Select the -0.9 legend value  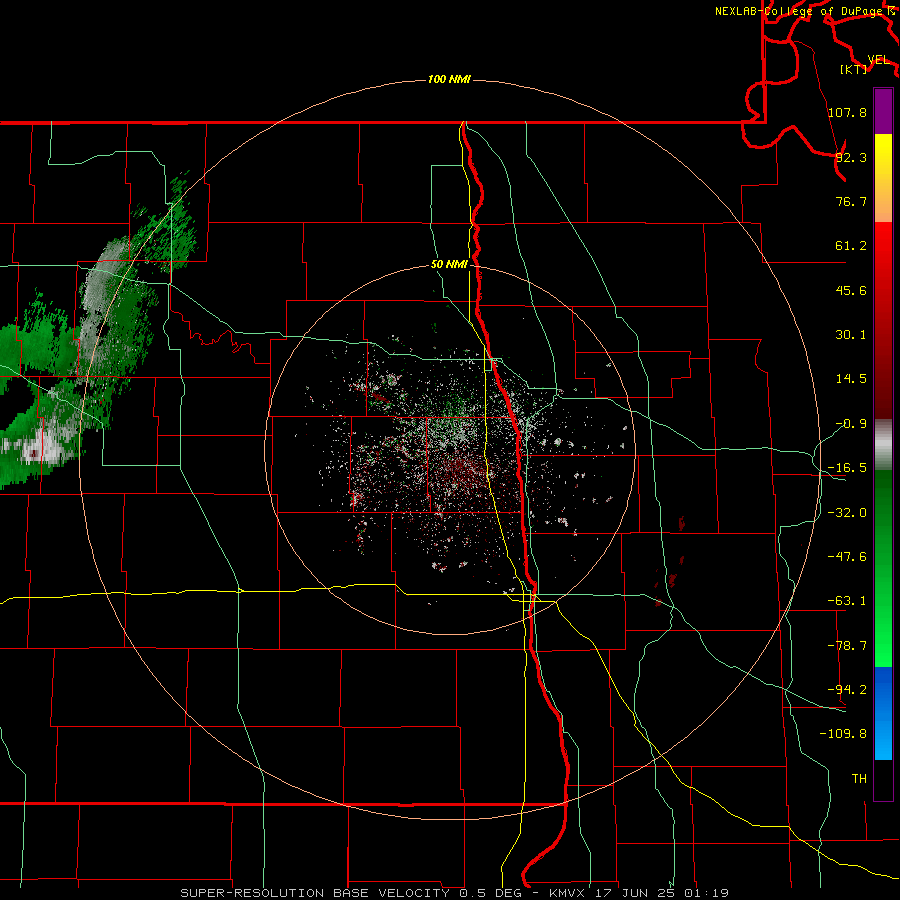851,424
